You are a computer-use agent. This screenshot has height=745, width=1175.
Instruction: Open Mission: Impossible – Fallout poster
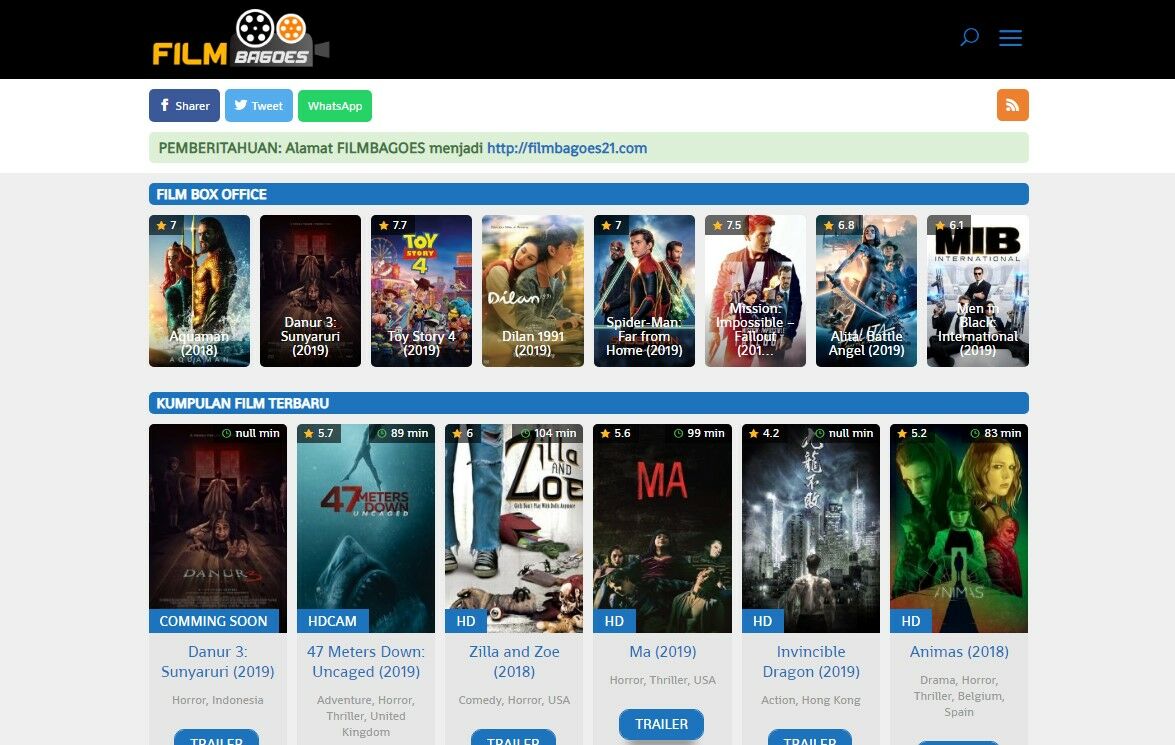click(755, 291)
